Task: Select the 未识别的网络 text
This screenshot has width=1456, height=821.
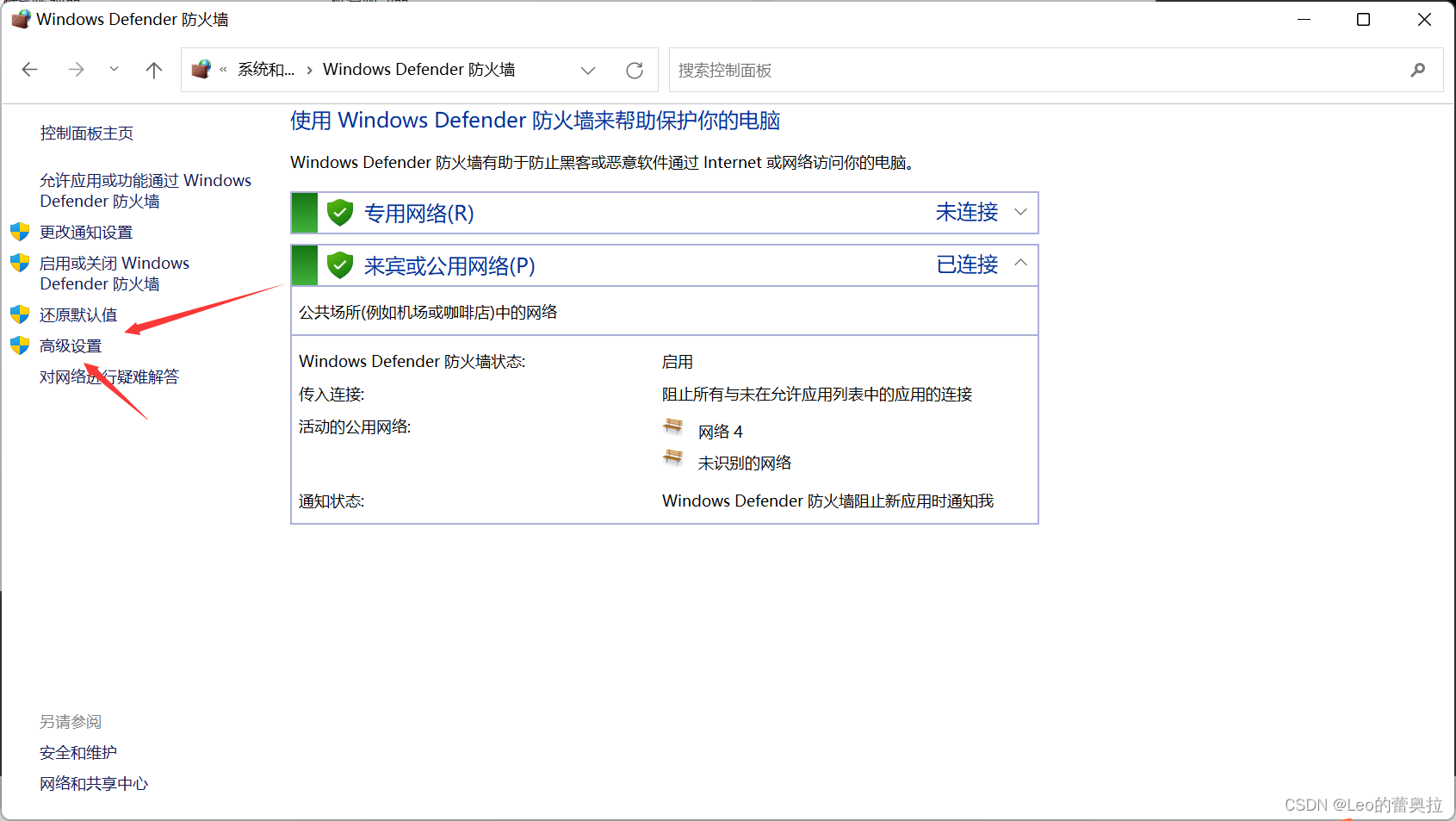Action: 745,463
